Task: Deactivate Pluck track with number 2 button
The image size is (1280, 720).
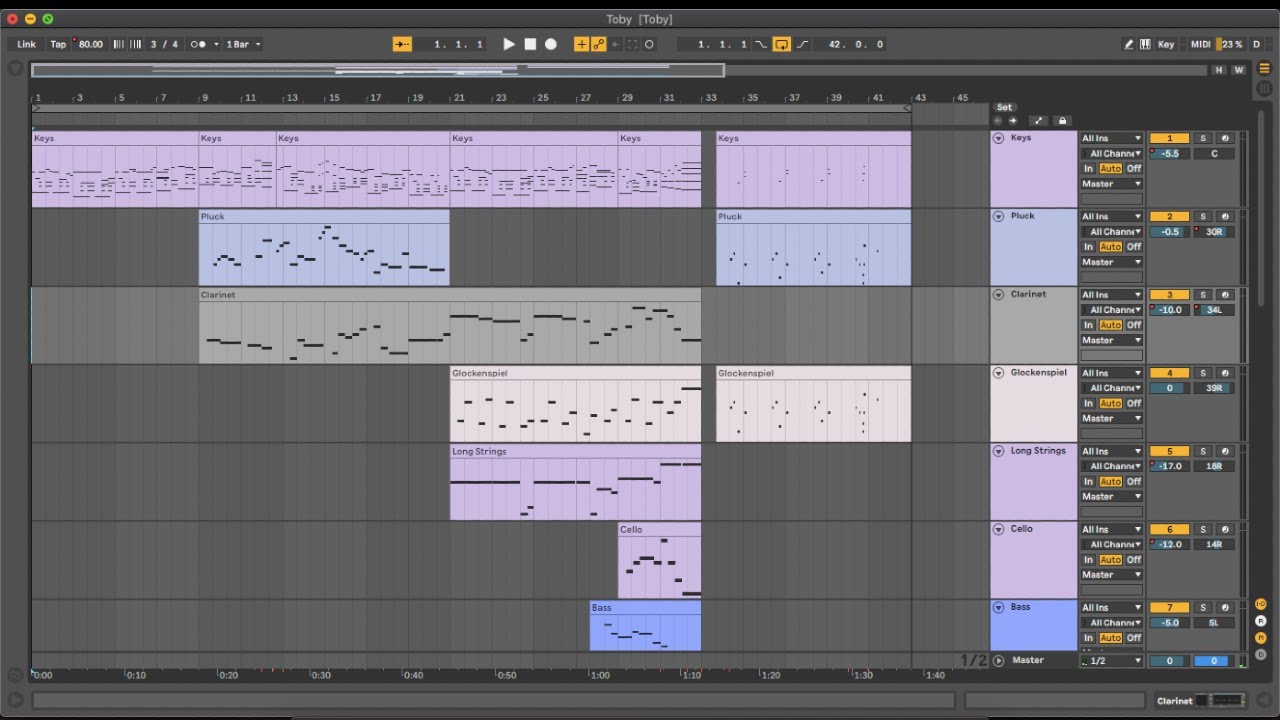Action: [x=1169, y=216]
